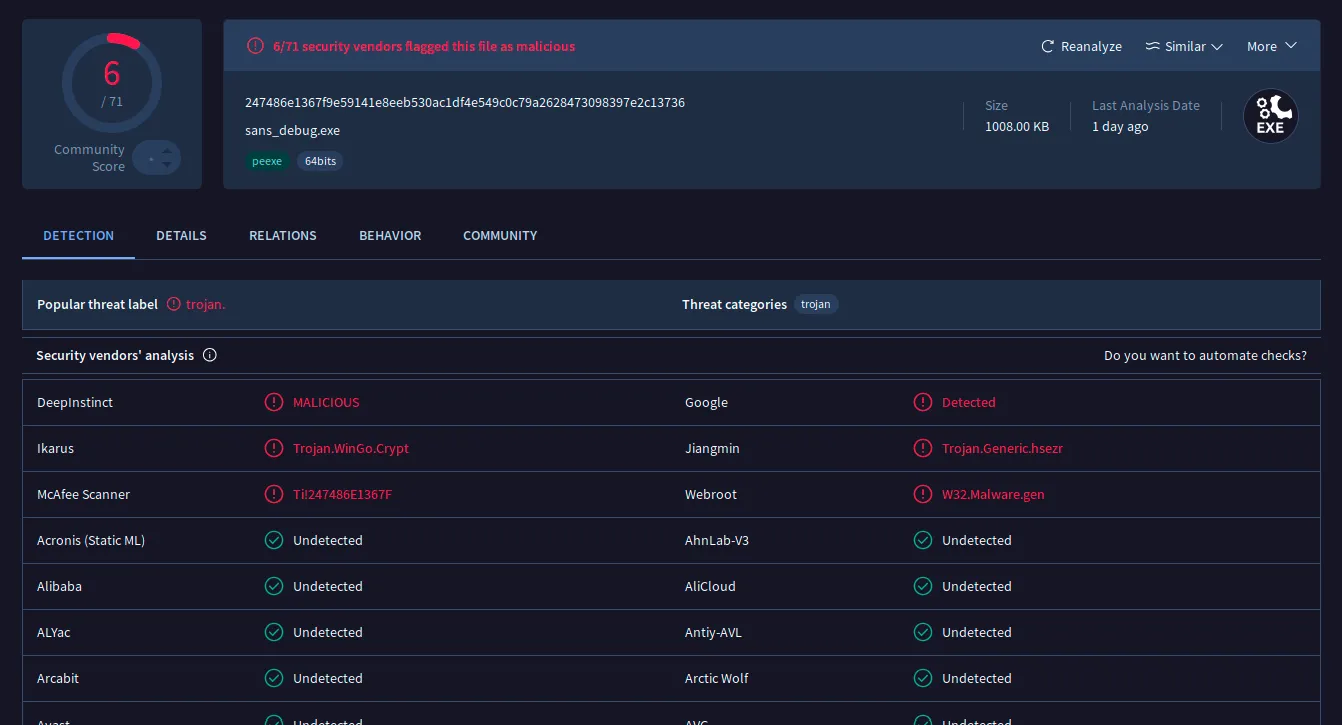This screenshot has height=725, width=1342.
Task: Click AhnLab-V3 undetected check icon
Action: coord(923,540)
